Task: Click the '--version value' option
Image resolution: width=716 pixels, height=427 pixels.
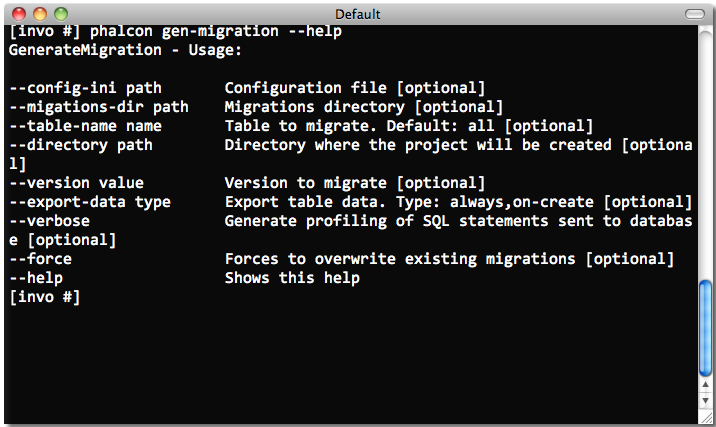Action: [76, 183]
